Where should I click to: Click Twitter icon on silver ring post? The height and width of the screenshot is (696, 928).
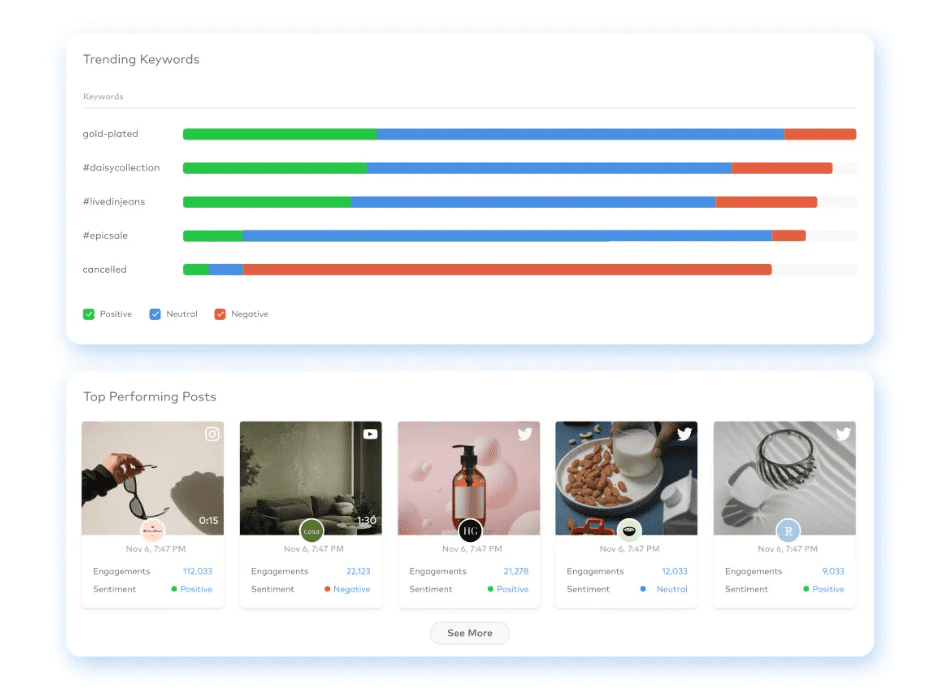click(x=843, y=434)
